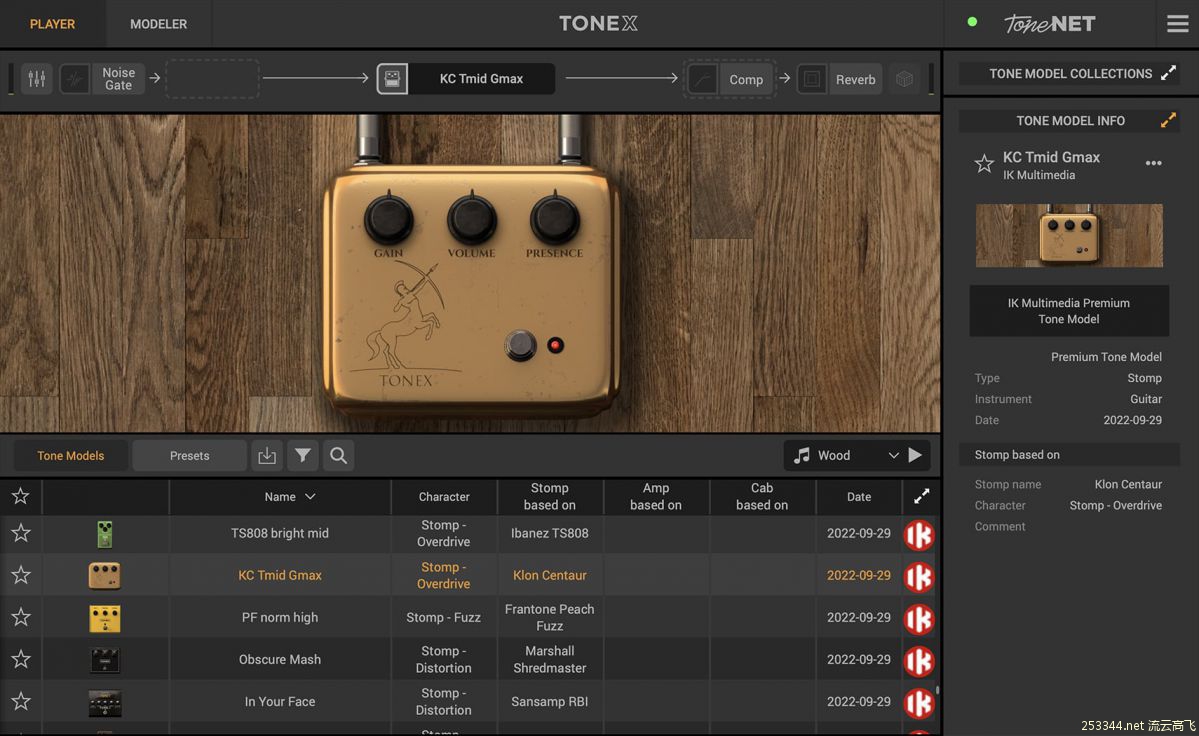Toggle the Comp effect icon
Image resolution: width=1199 pixels, height=736 pixels.
point(702,79)
